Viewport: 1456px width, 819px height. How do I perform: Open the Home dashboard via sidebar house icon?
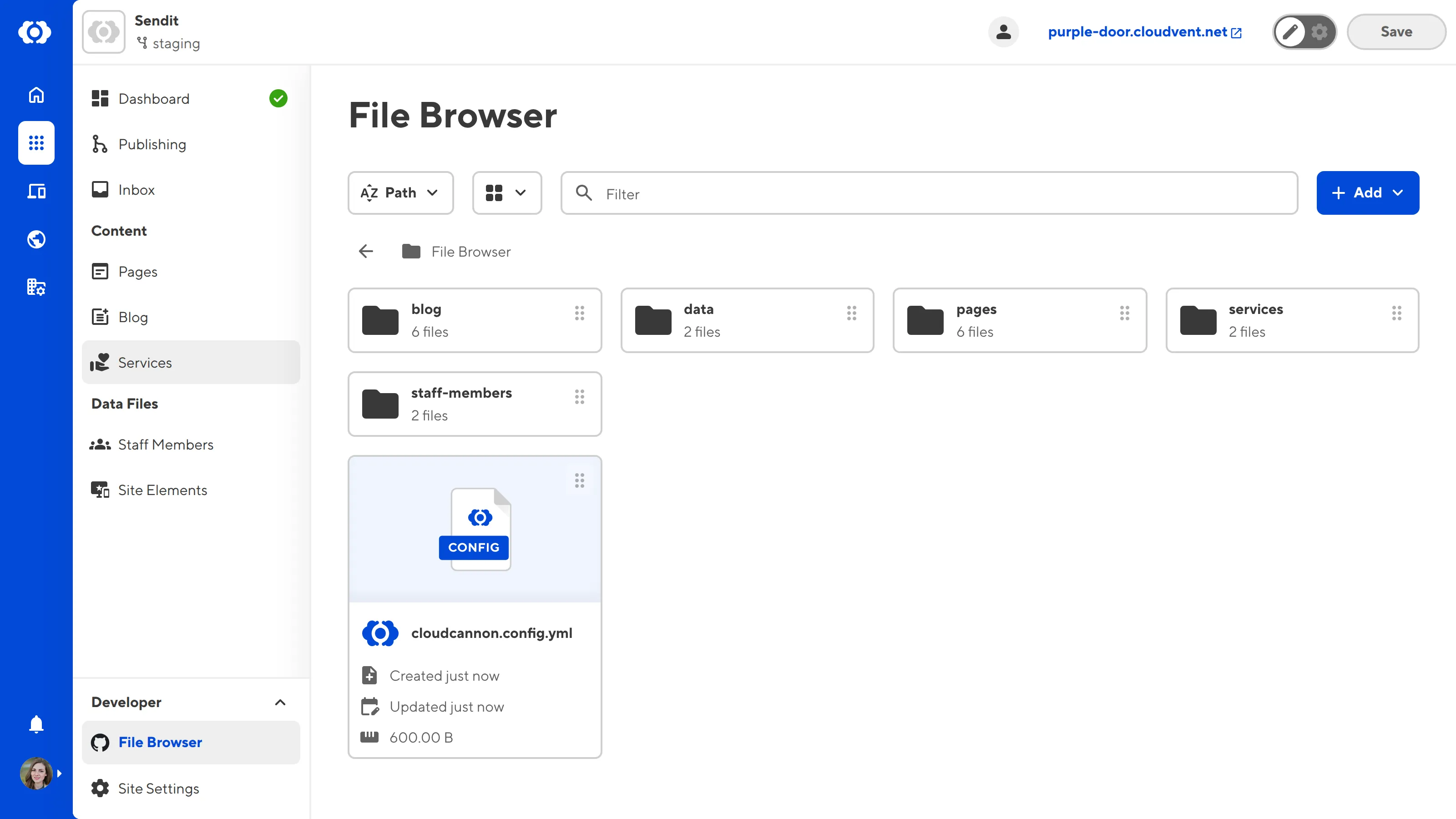tap(36, 95)
